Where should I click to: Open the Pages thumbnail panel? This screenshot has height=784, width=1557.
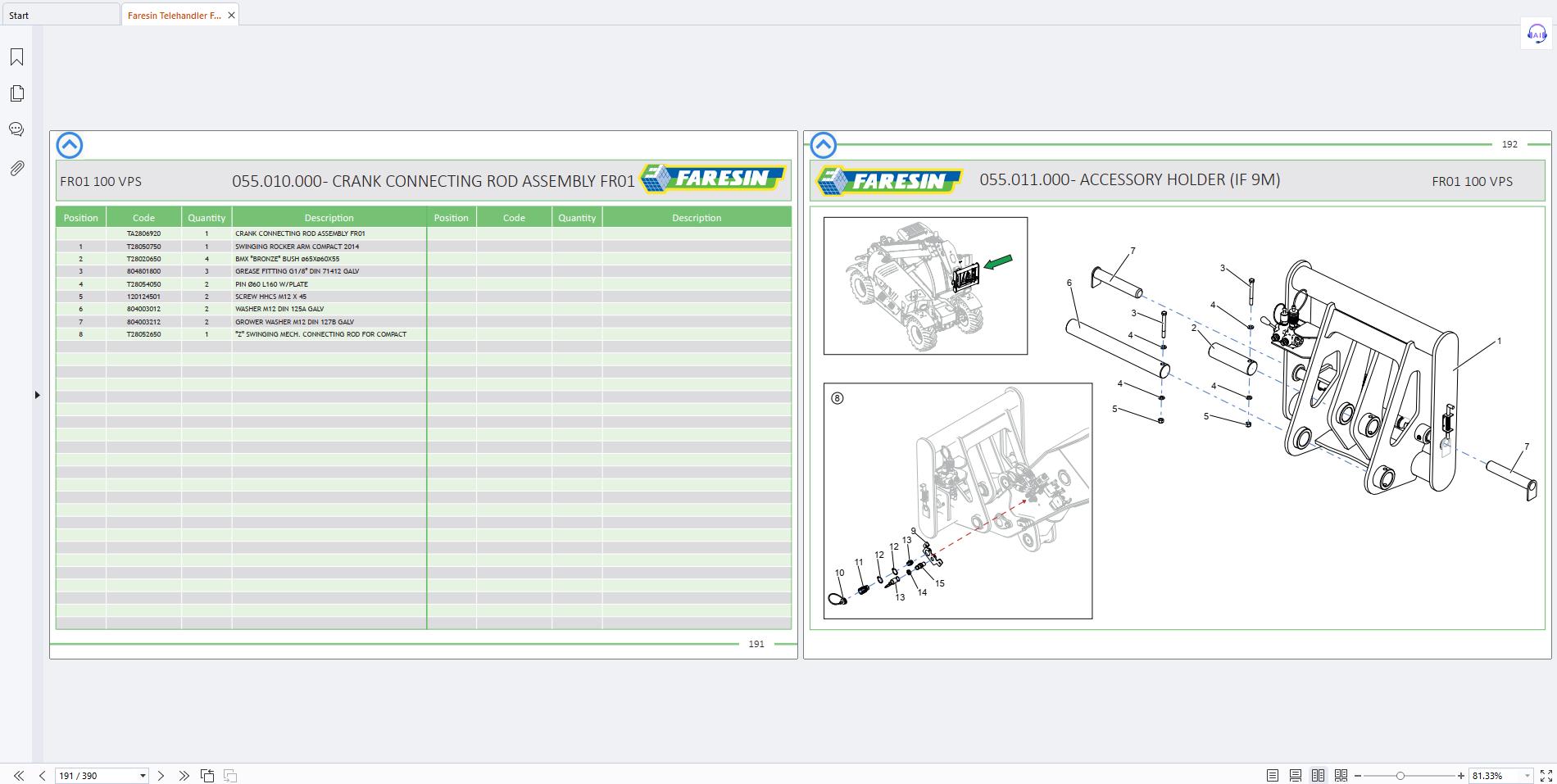point(16,93)
